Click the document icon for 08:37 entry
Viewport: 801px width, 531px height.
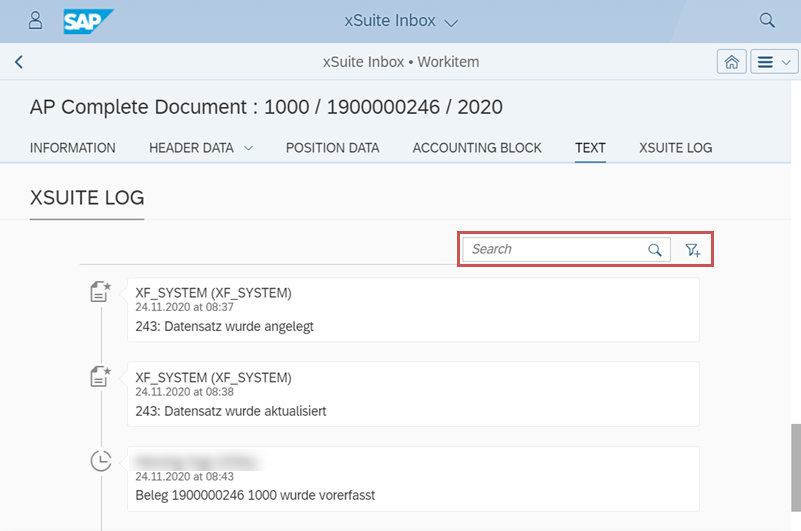pyautogui.click(x=101, y=292)
